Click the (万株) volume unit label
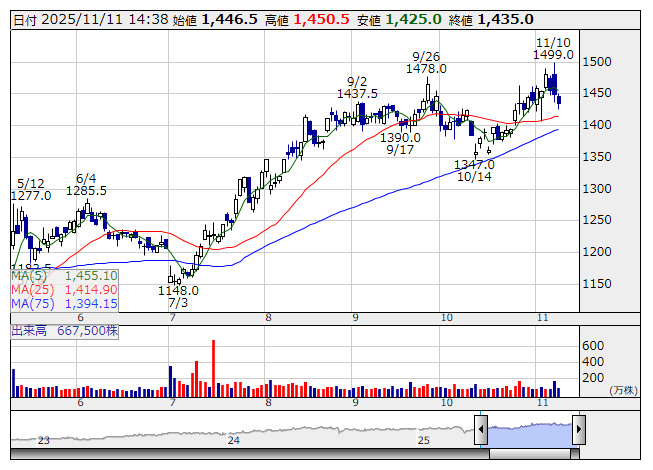Image resolution: width=653 pixels, height=470 pixels. point(623,390)
